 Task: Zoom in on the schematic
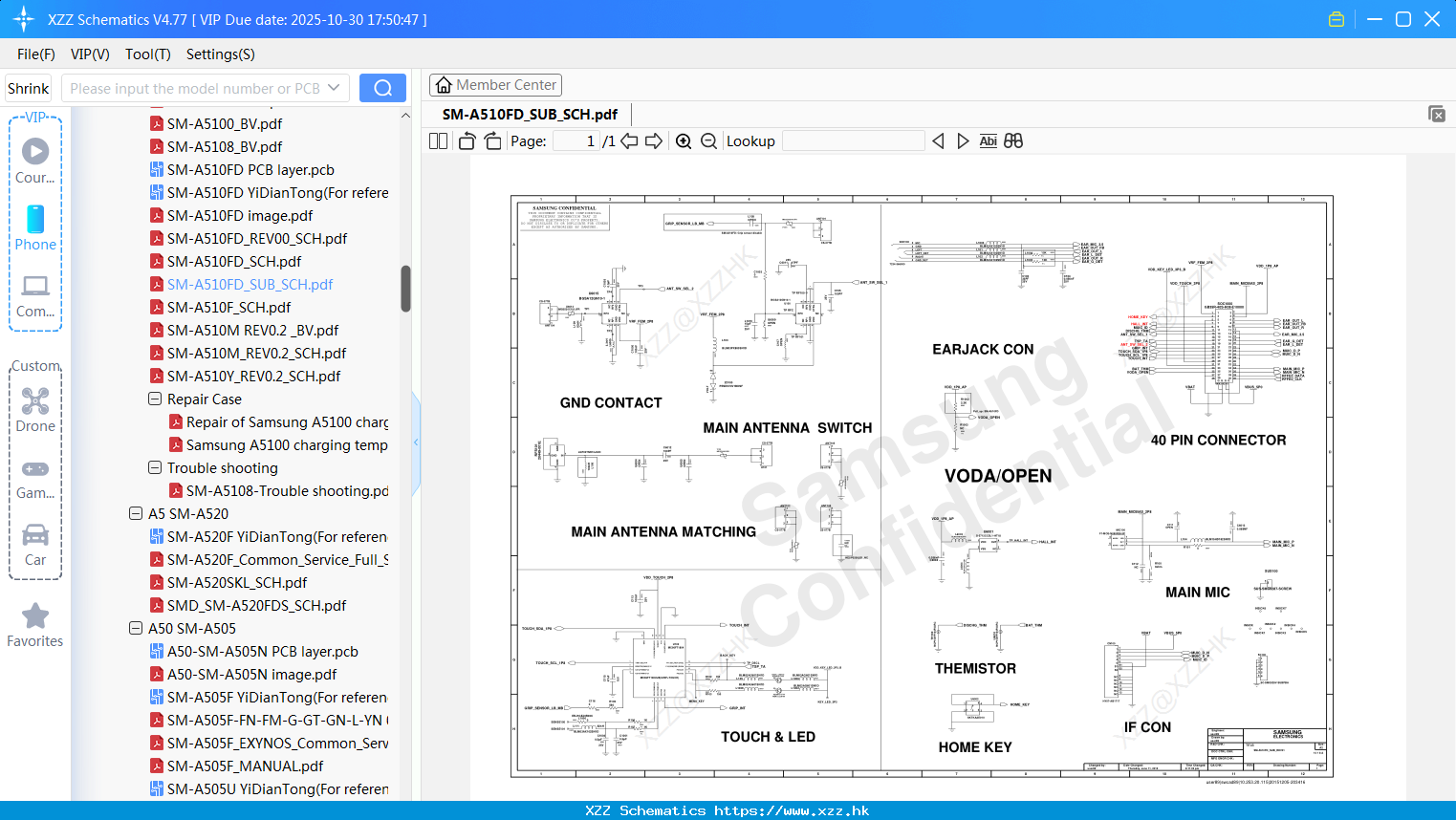[x=684, y=140]
